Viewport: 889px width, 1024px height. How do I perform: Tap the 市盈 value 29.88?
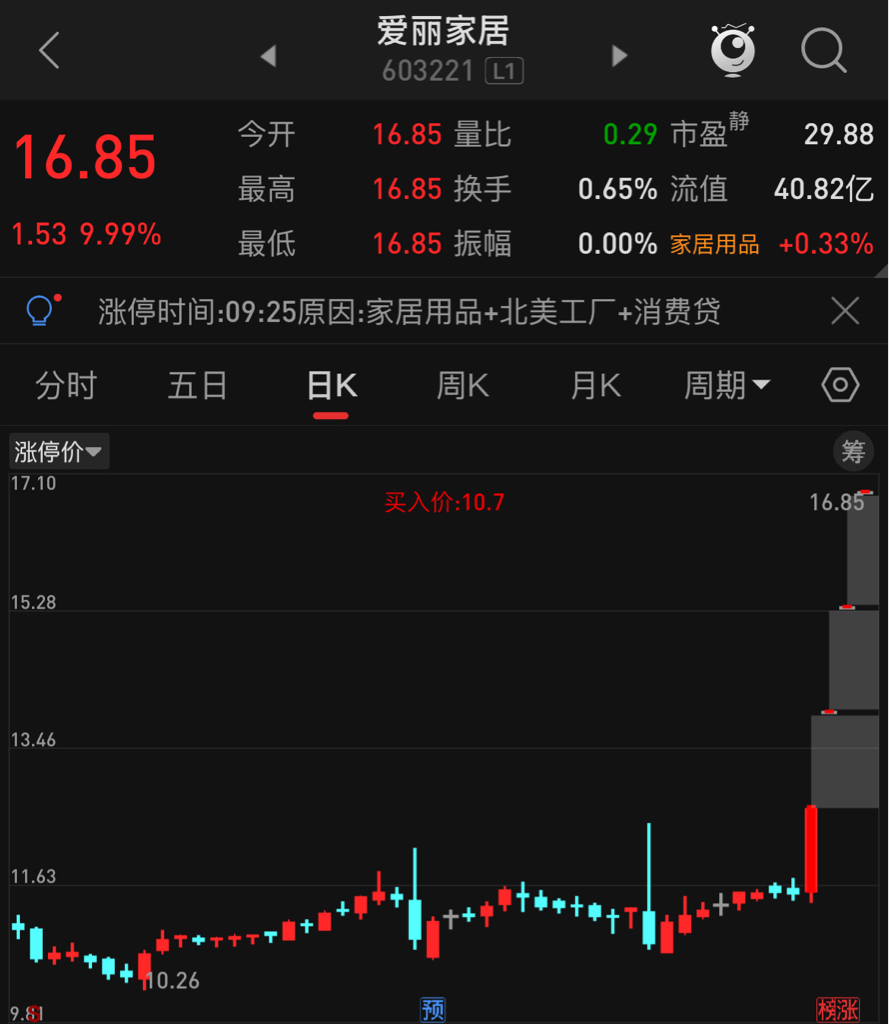tap(839, 135)
